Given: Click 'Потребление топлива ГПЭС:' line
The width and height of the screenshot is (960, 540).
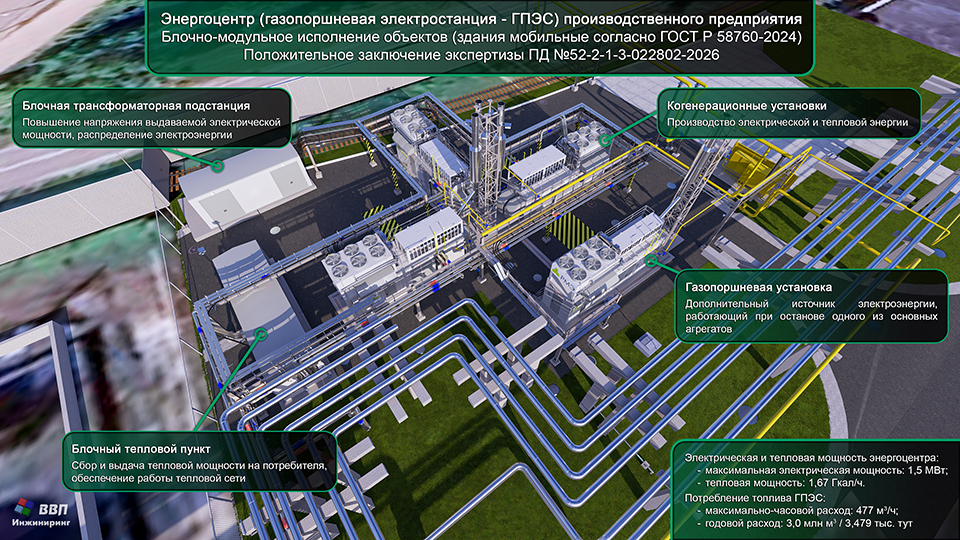Looking at the screenshot, I should click(755, 498).
